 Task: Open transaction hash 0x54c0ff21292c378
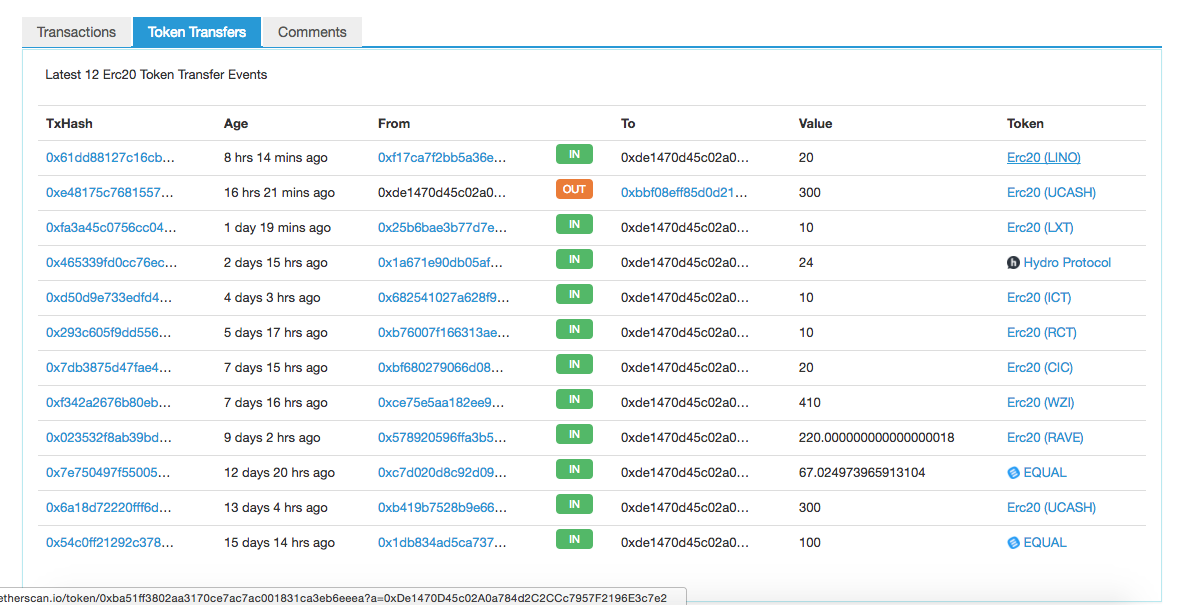tap(111, 543)
